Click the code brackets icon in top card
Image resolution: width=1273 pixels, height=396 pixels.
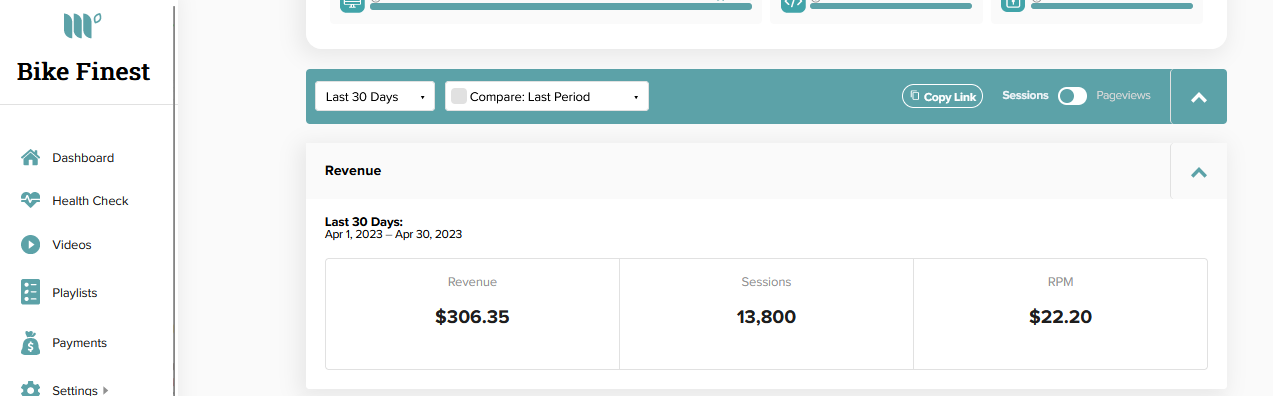click(793, 4)
